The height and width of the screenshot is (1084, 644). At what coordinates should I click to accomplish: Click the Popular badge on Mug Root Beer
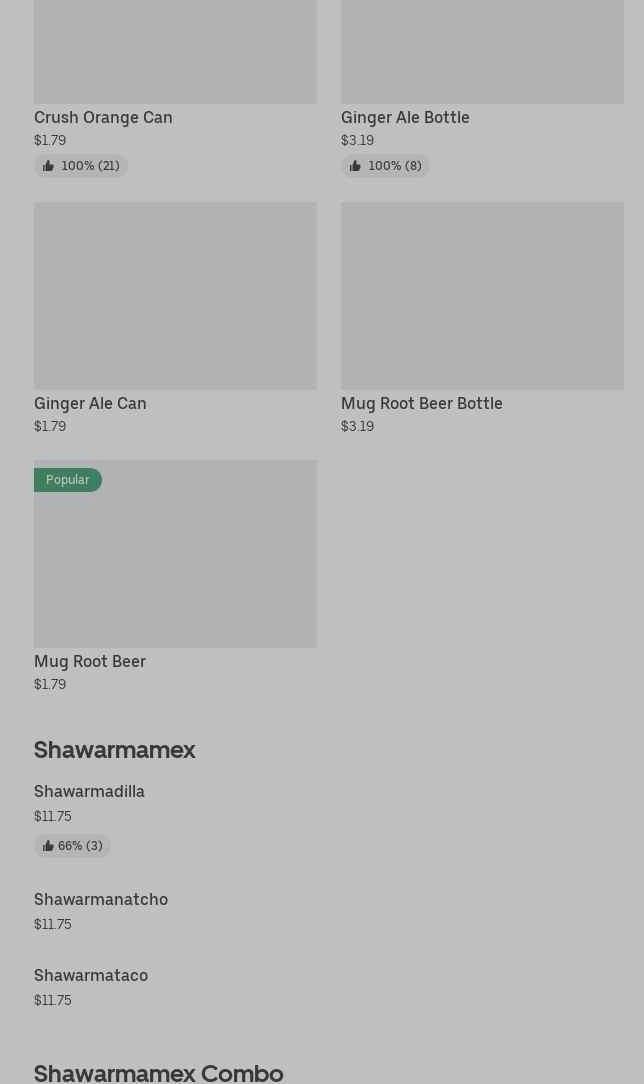coord(68,480)
